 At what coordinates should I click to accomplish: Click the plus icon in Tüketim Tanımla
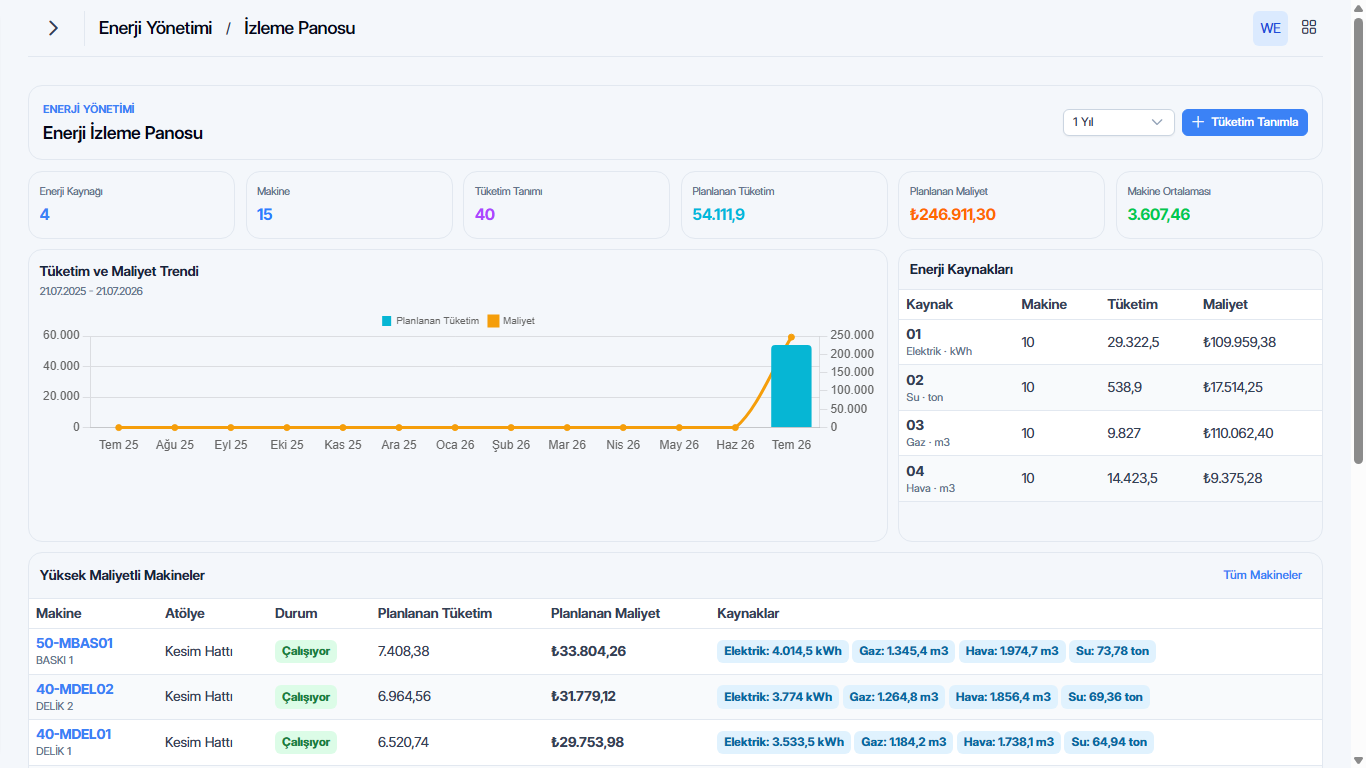click(x=1198, y=122)
